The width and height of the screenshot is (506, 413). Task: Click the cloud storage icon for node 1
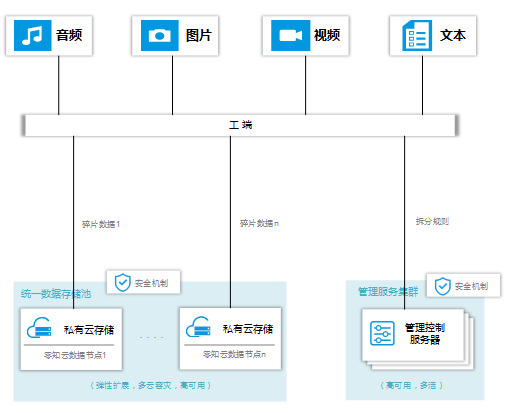[x=39, y=328]
